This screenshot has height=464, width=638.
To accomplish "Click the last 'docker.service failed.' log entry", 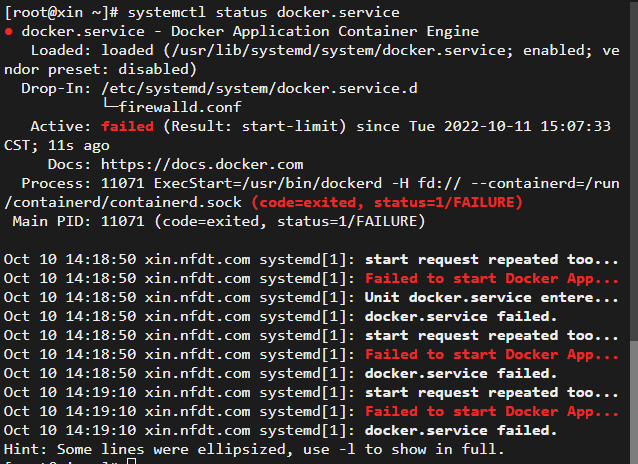I will 461,430.
